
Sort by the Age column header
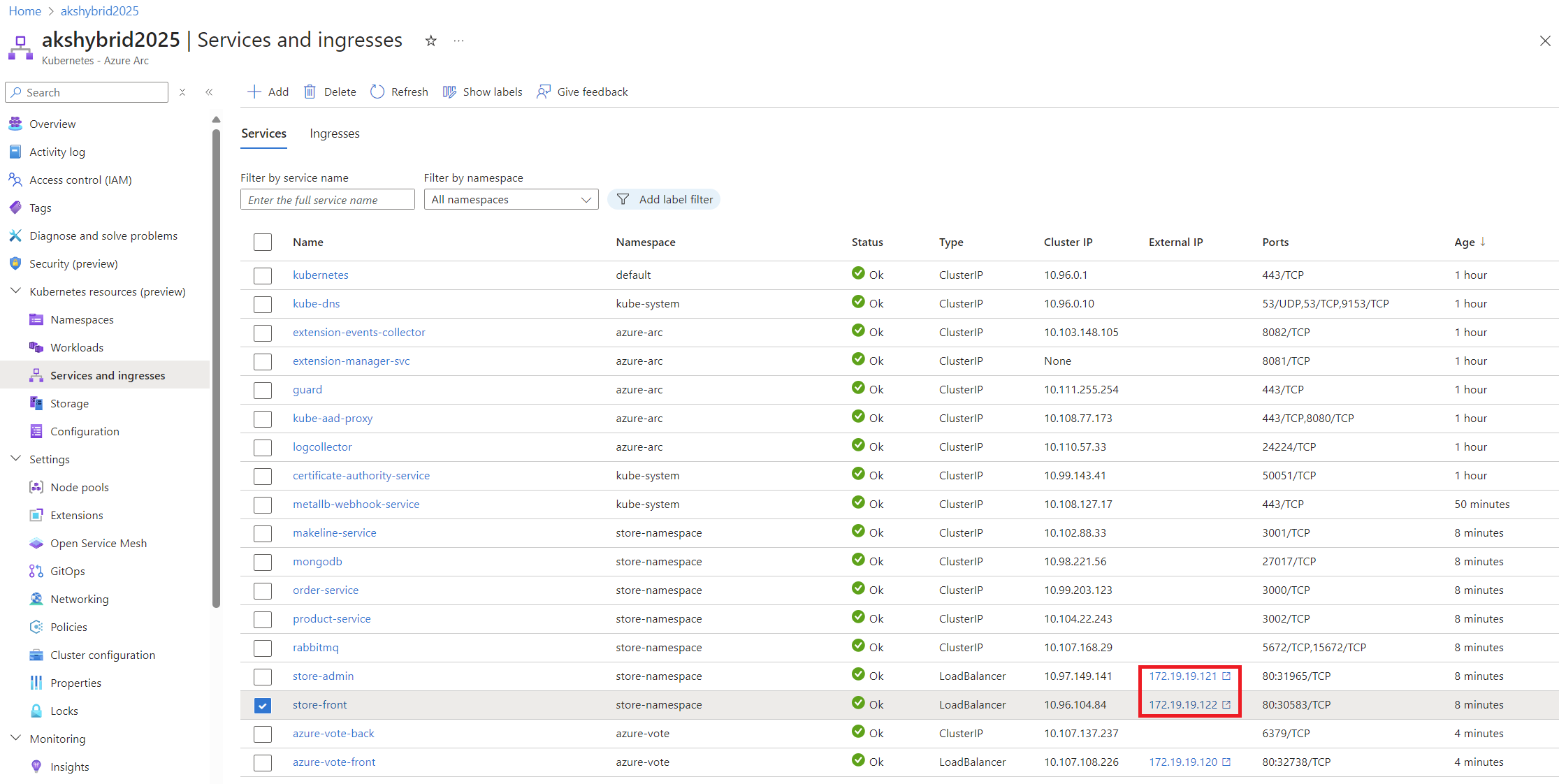click(1470, 242)
